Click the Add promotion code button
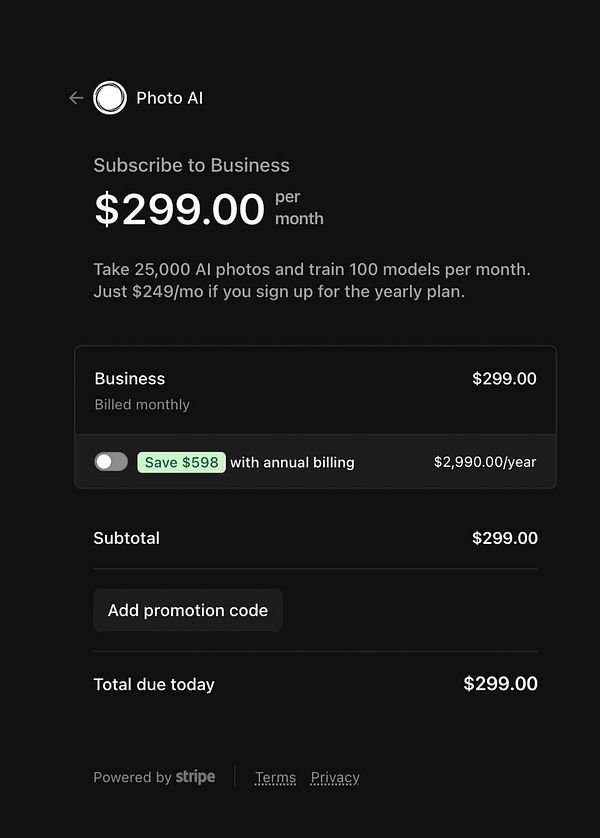The image size is (600, 838). point(188,610)
